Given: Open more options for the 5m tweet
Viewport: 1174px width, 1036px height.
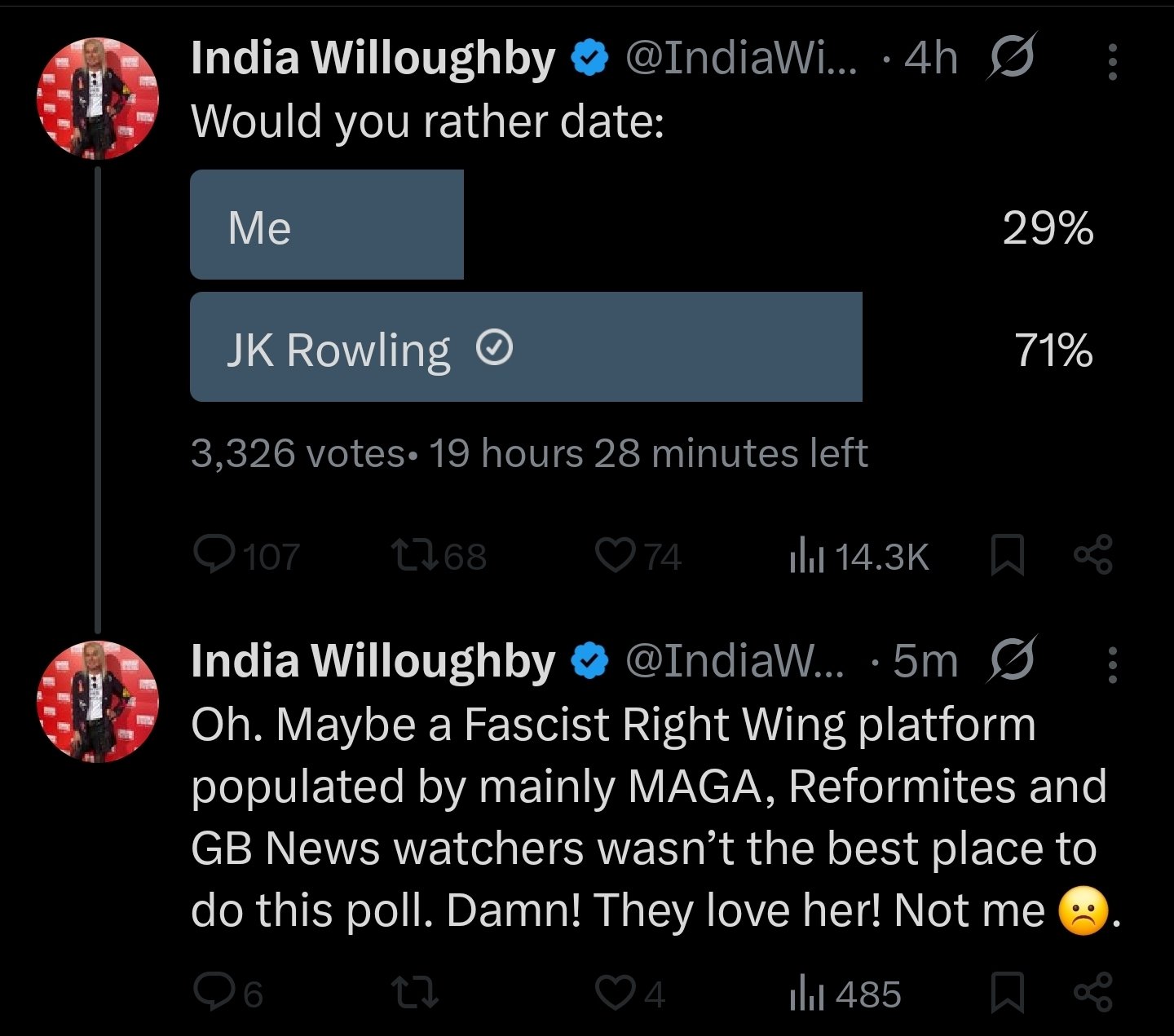Looking at the screenshot, I should (1112, 664).
